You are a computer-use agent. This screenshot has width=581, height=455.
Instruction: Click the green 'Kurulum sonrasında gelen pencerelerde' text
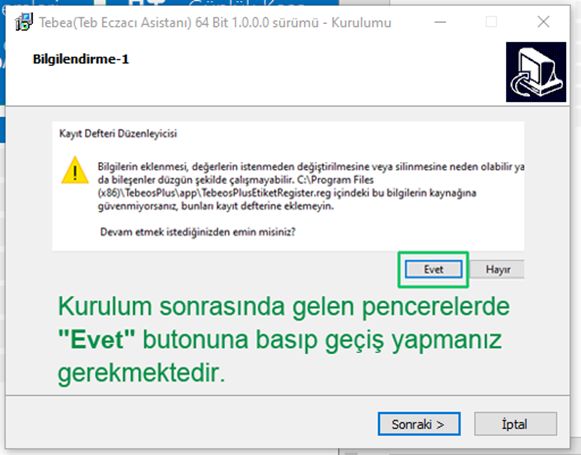coord(284,307)
